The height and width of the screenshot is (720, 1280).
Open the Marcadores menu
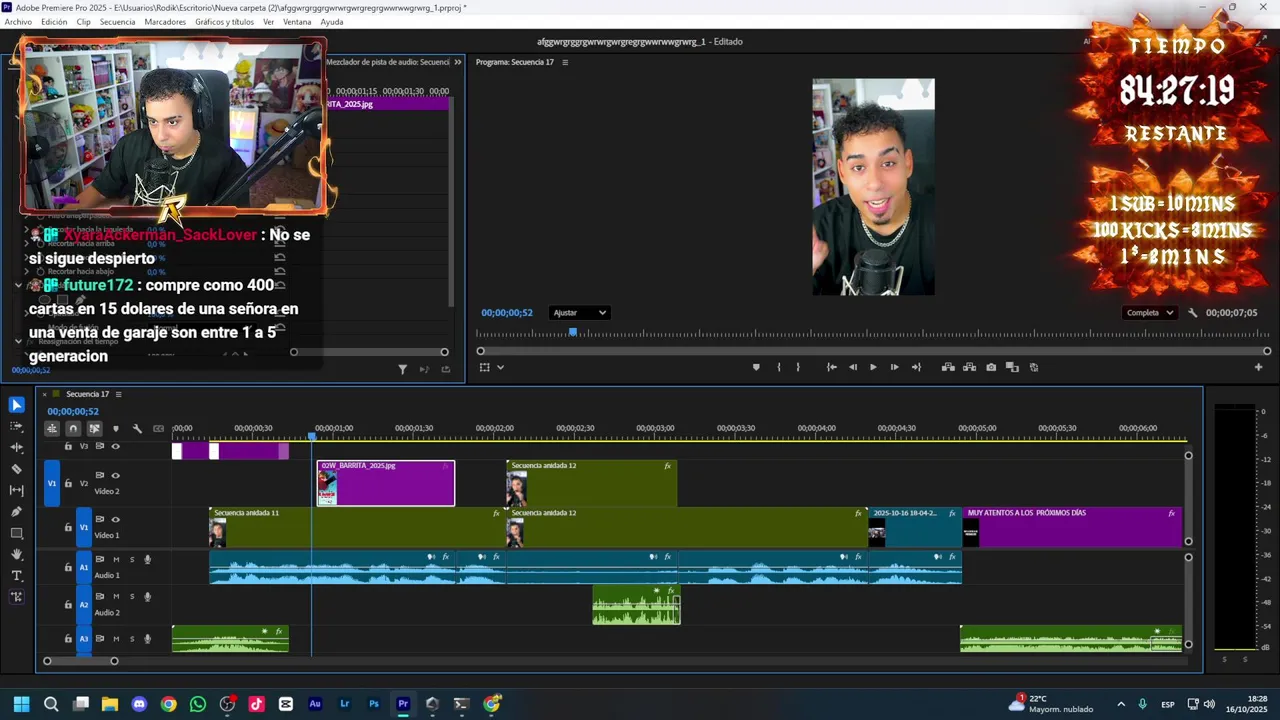[x=165, y=22]
